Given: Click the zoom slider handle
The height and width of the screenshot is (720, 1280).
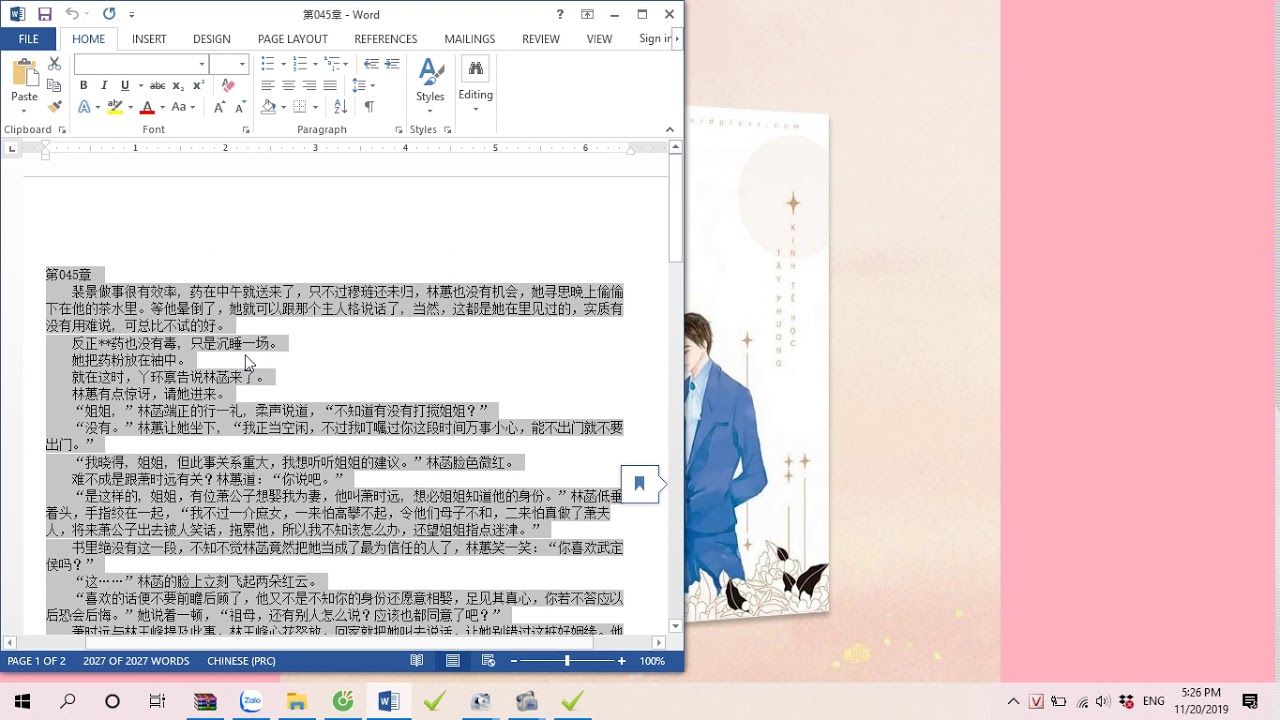Looking at the screenshot, I should click(567, 661).
